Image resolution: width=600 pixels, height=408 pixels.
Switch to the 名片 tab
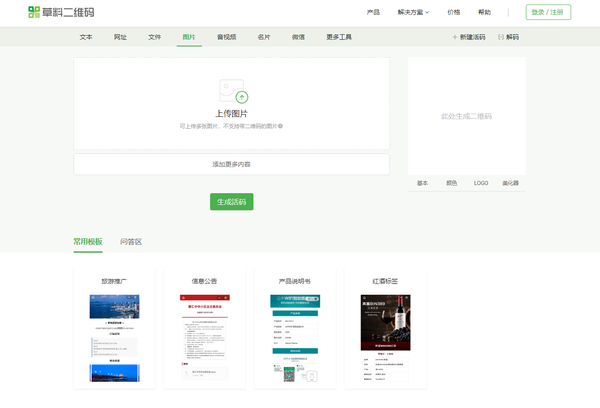coord(264,37)
